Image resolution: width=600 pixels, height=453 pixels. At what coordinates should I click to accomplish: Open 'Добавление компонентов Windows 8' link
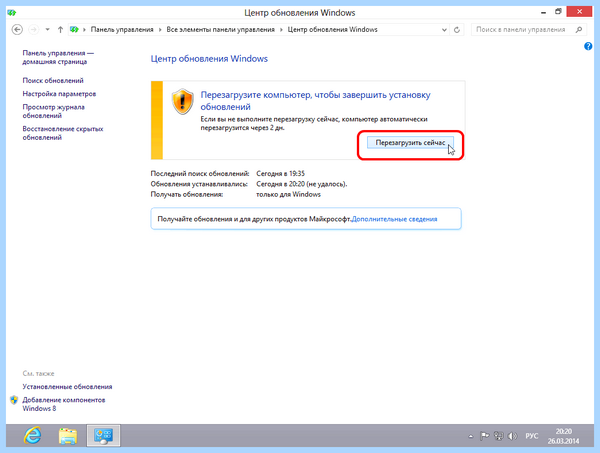click(x=64, y=404)
